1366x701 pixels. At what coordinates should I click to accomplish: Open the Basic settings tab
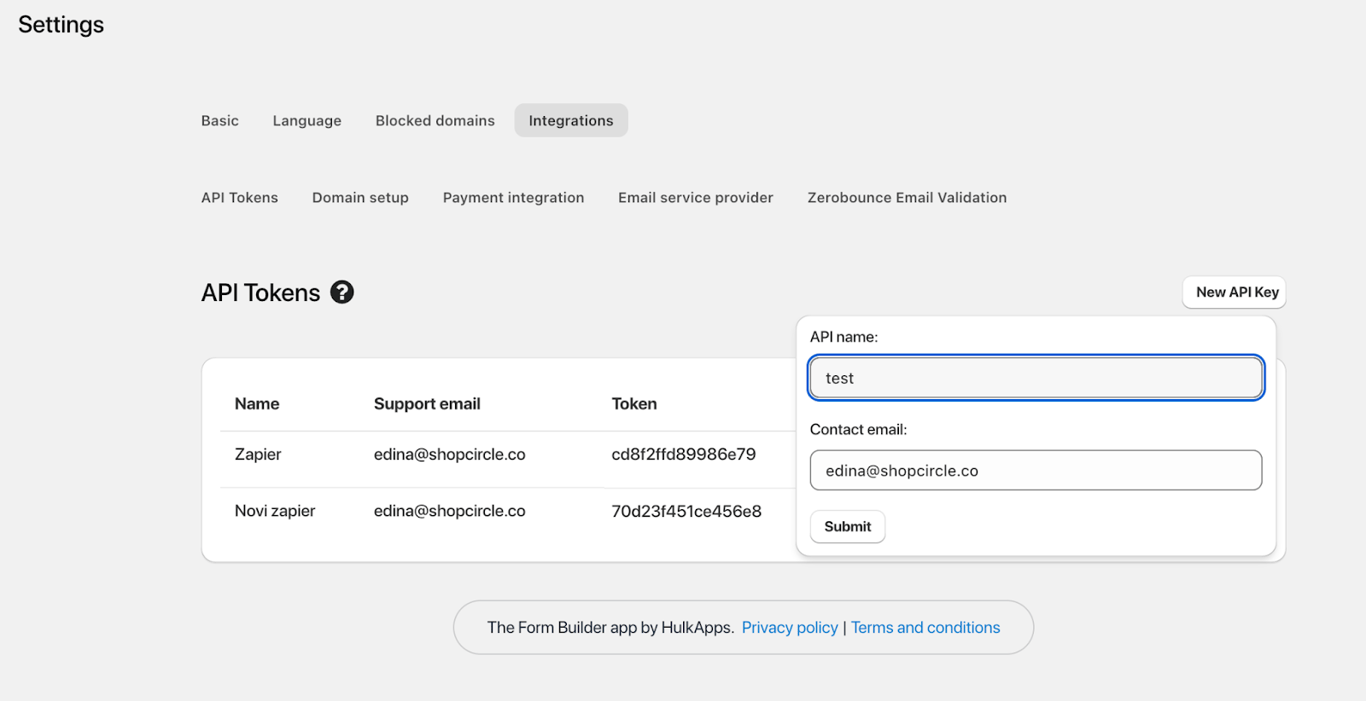tap(220, 120)
